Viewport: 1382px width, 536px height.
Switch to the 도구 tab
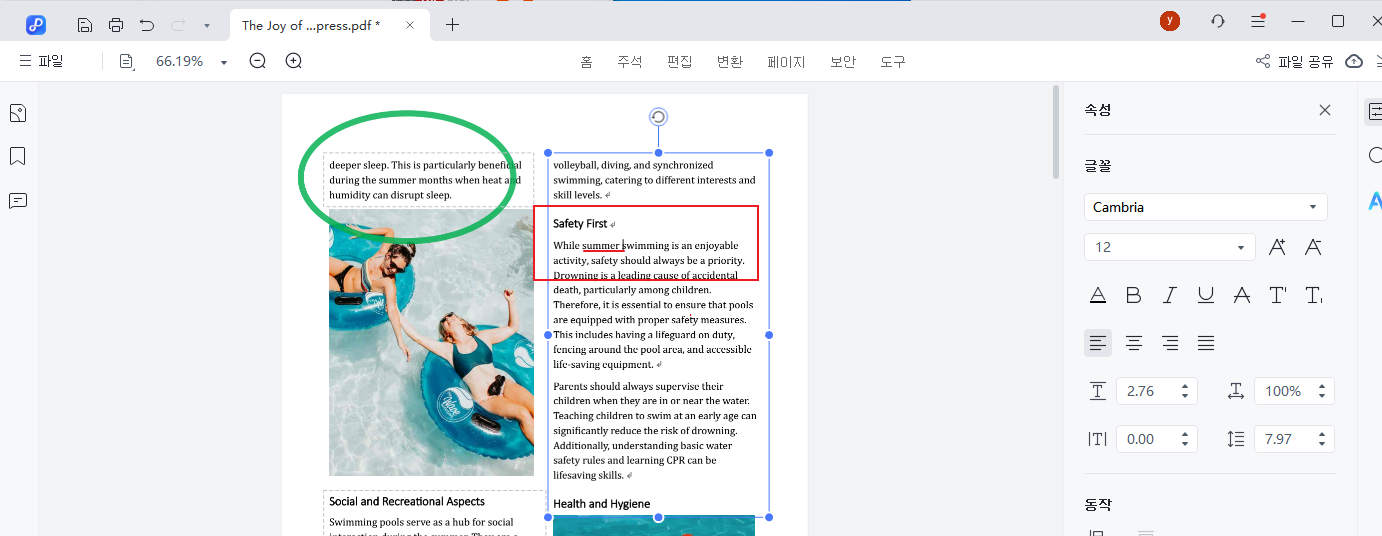point(893,62)
